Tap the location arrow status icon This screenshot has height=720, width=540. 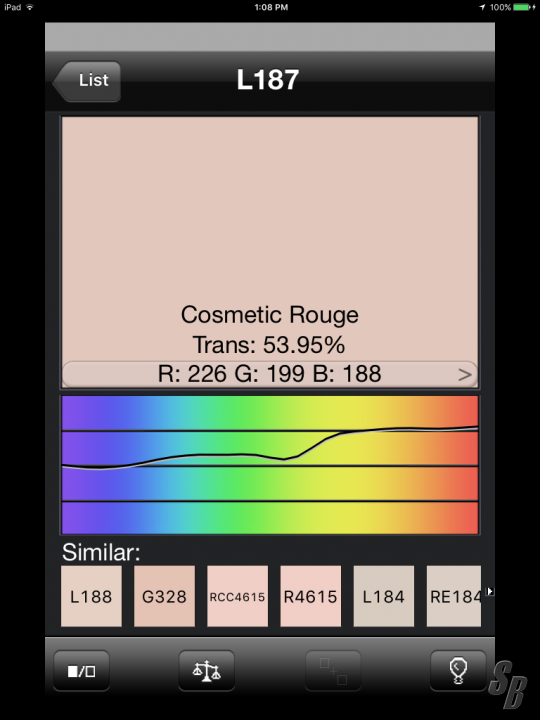(x=482, y=7)
